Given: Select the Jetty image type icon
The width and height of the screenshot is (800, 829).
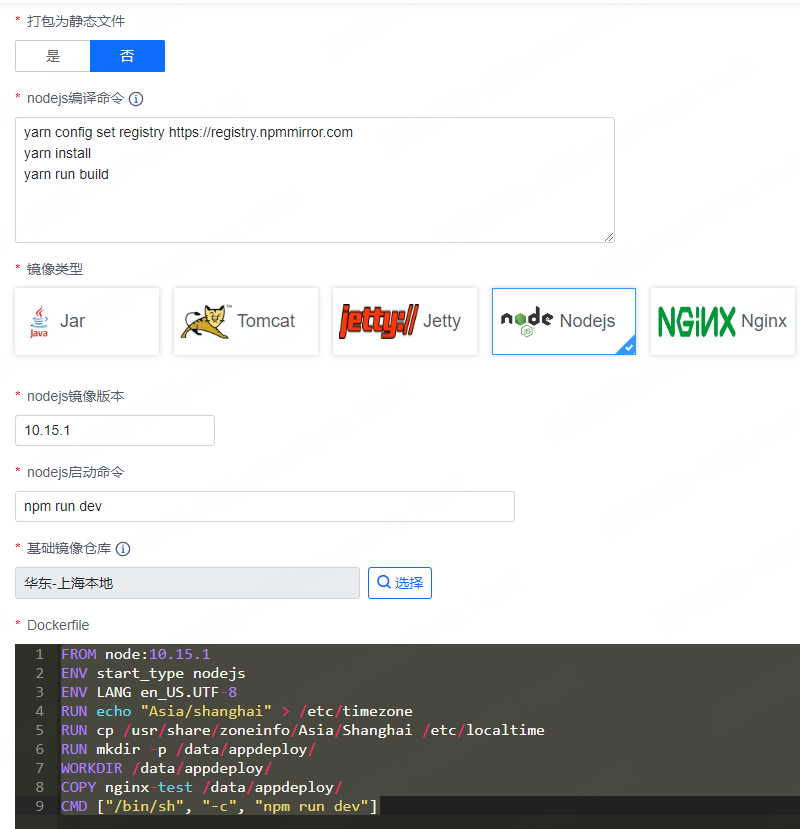Looking at the screenshot, I should point(404,321).
